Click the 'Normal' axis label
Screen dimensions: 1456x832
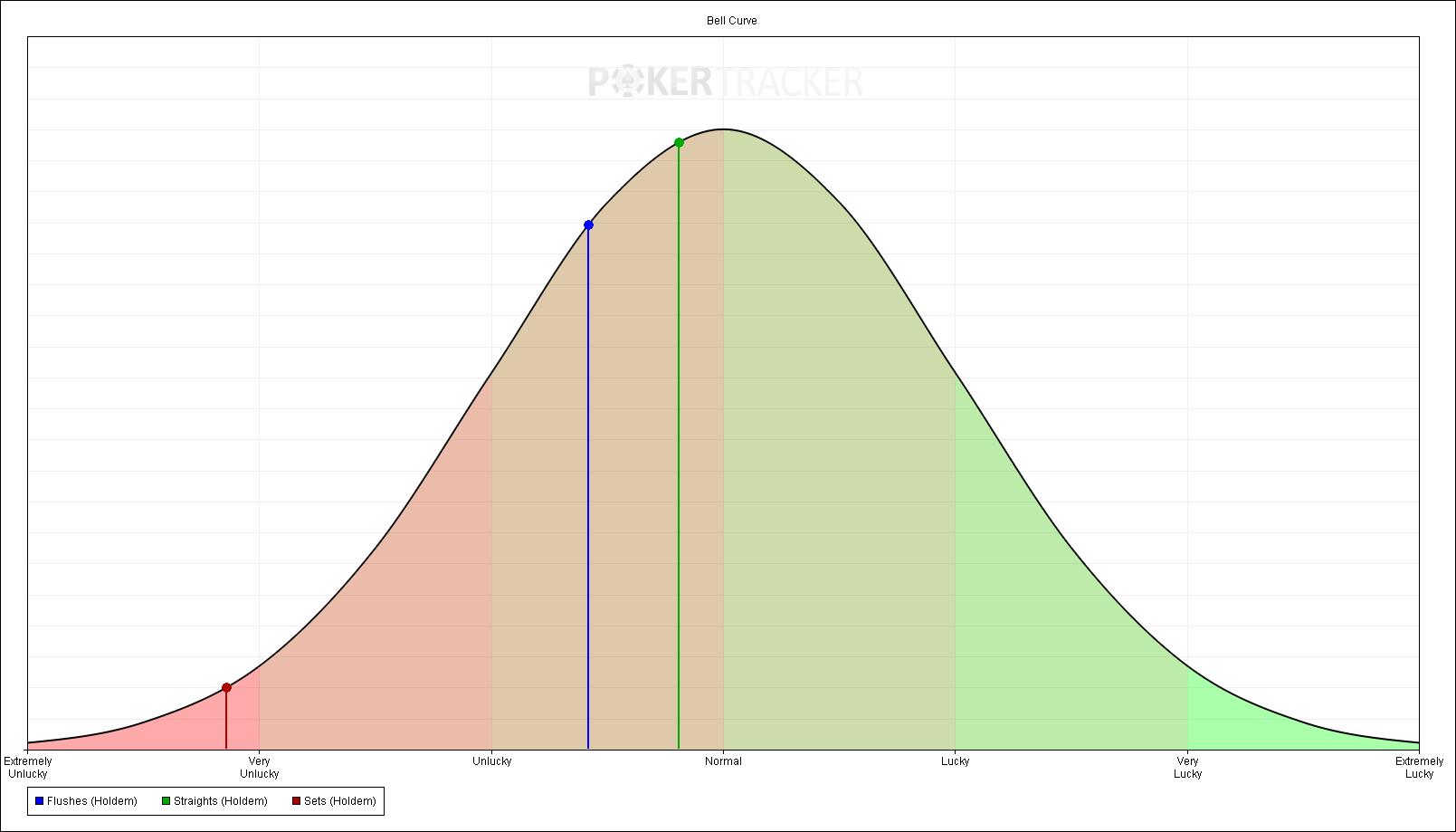pos(723,761)
